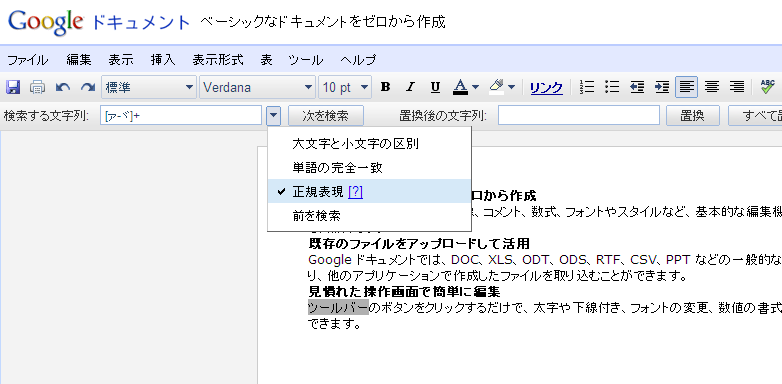
Task: Apply the text color A icon
Action: pyautogui.click(x=460, y=87)
